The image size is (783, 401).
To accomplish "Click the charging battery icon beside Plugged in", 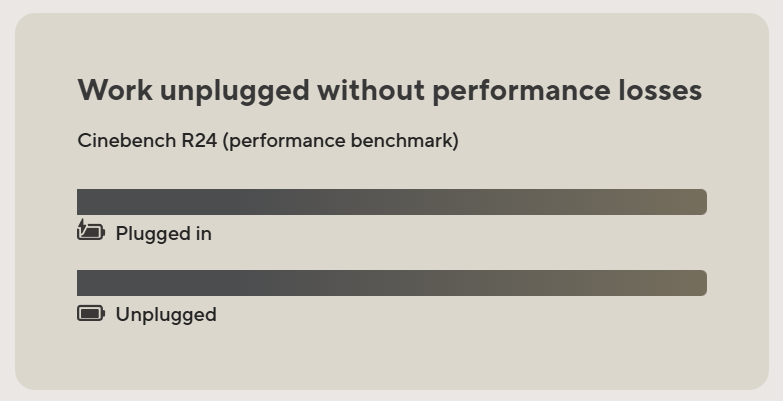I will (91, 230).
